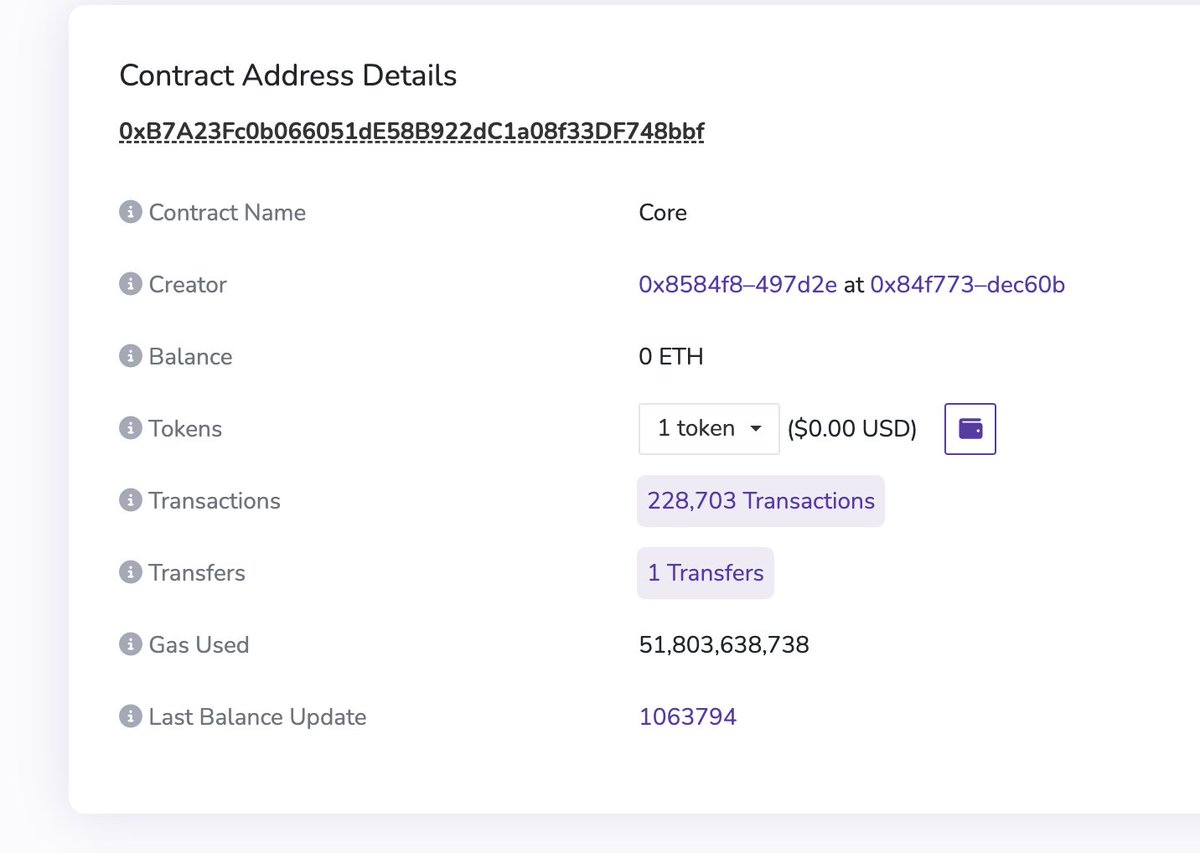Click the Balance label
The image size is (1200, 853).
pyautogui.click(x=190, y=357)
